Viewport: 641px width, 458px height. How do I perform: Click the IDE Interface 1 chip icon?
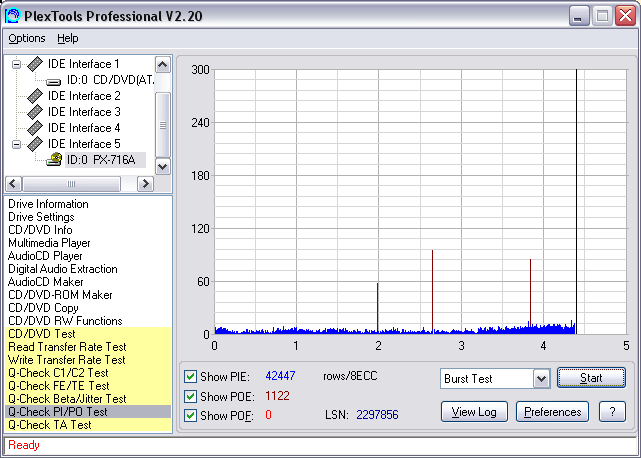[35, 64]
